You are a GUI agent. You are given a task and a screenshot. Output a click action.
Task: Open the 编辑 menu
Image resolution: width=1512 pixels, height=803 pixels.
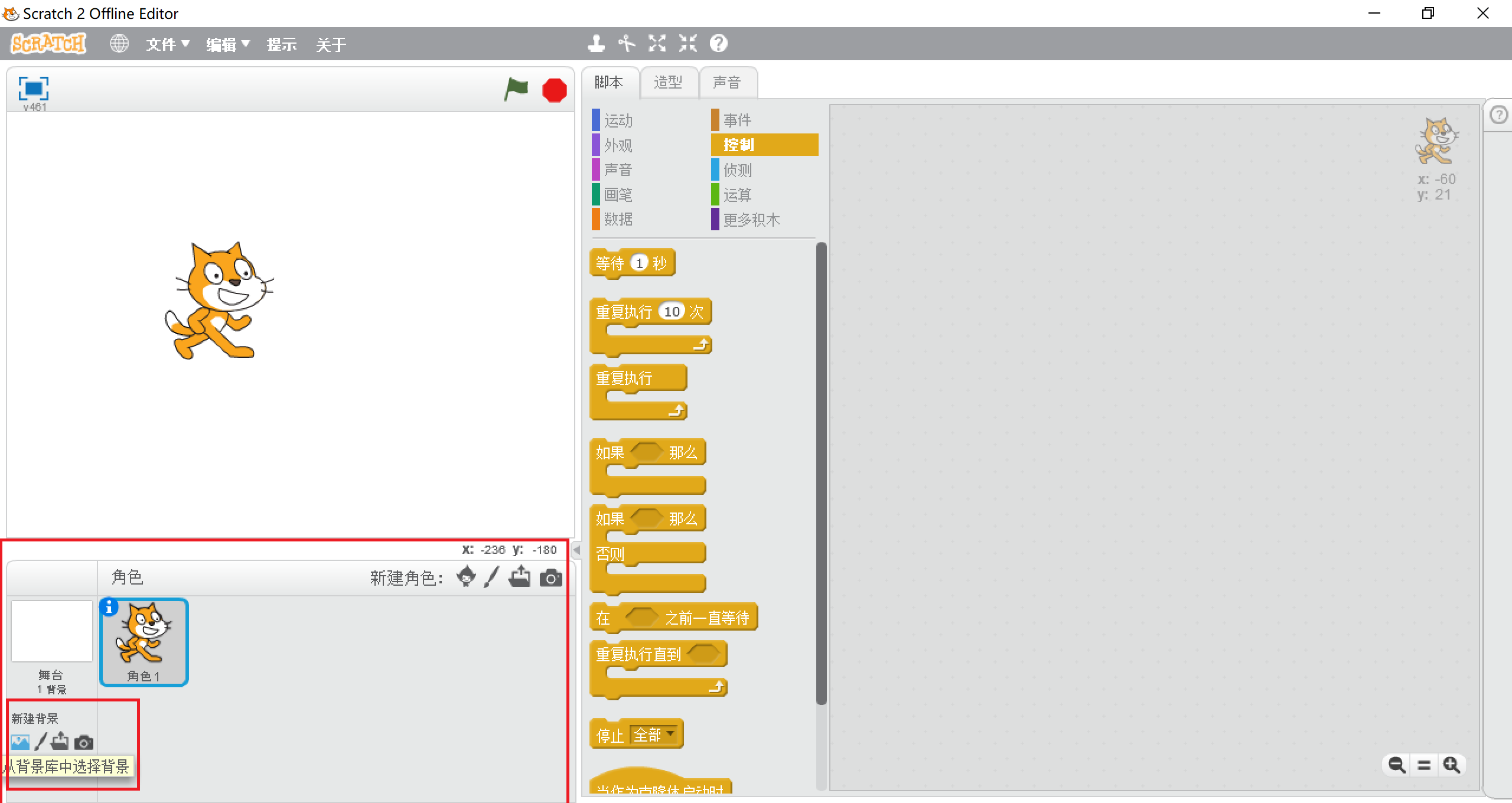point(228,44)
